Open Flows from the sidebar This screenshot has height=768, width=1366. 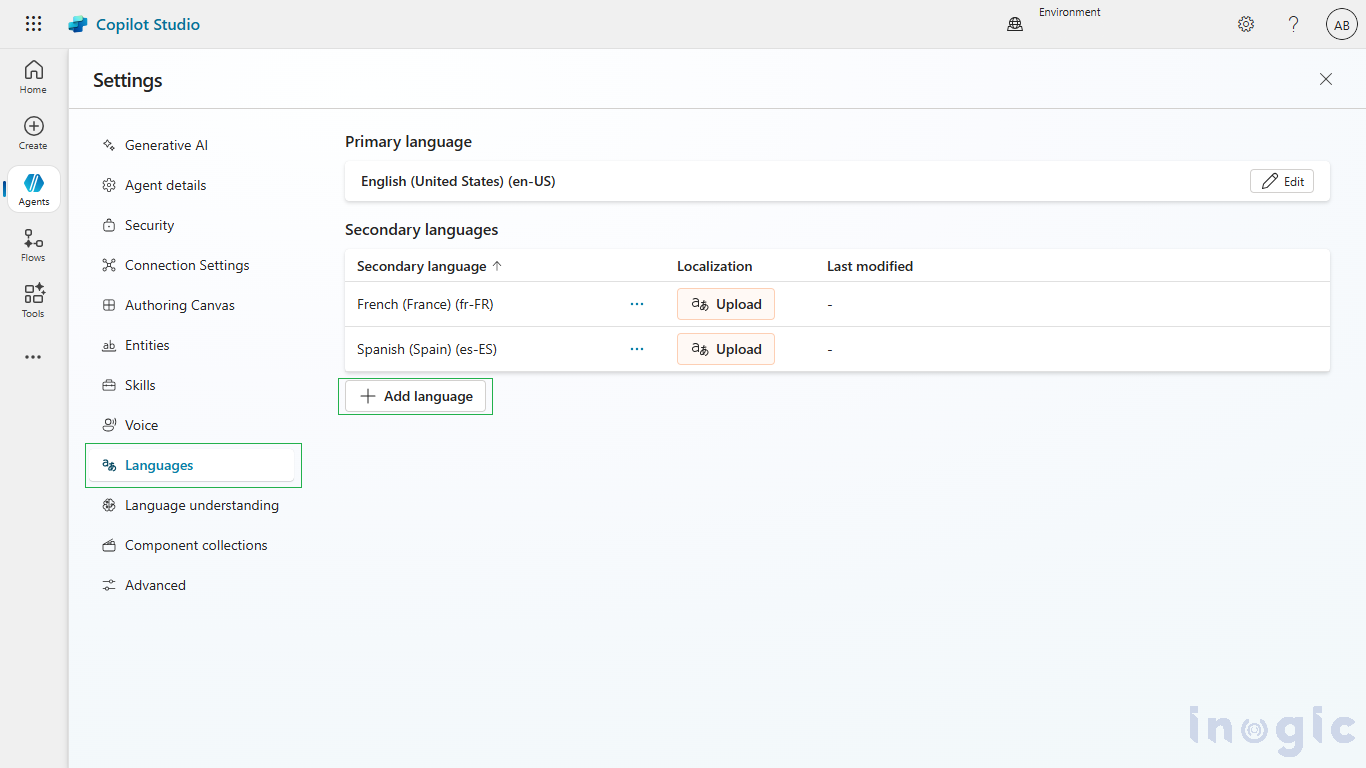[x=33, y=245]
